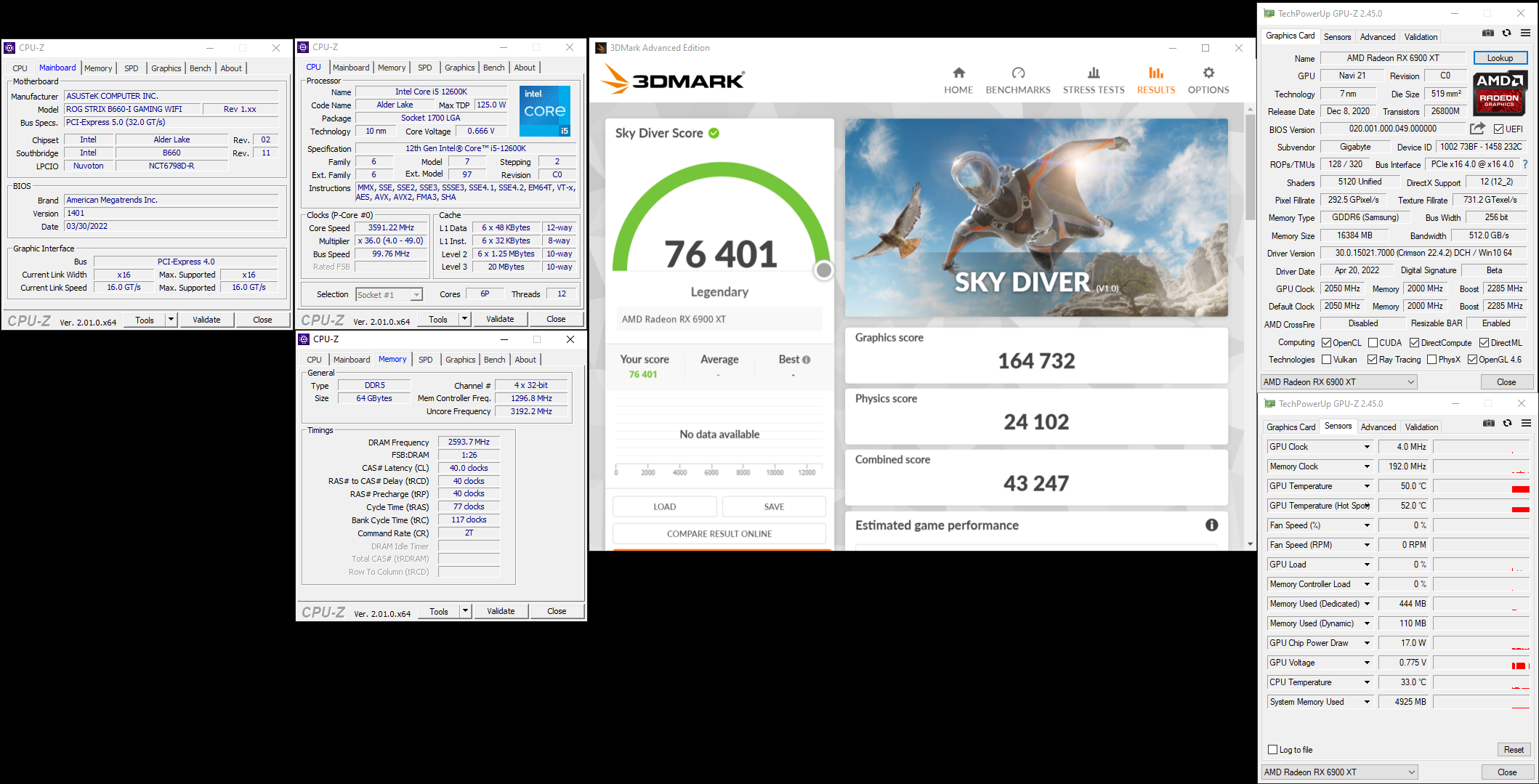The height and width of the screenshot is (784, 1539).
Task: Open the 3DMark Benchmarks section
Action: point(1018,81)
